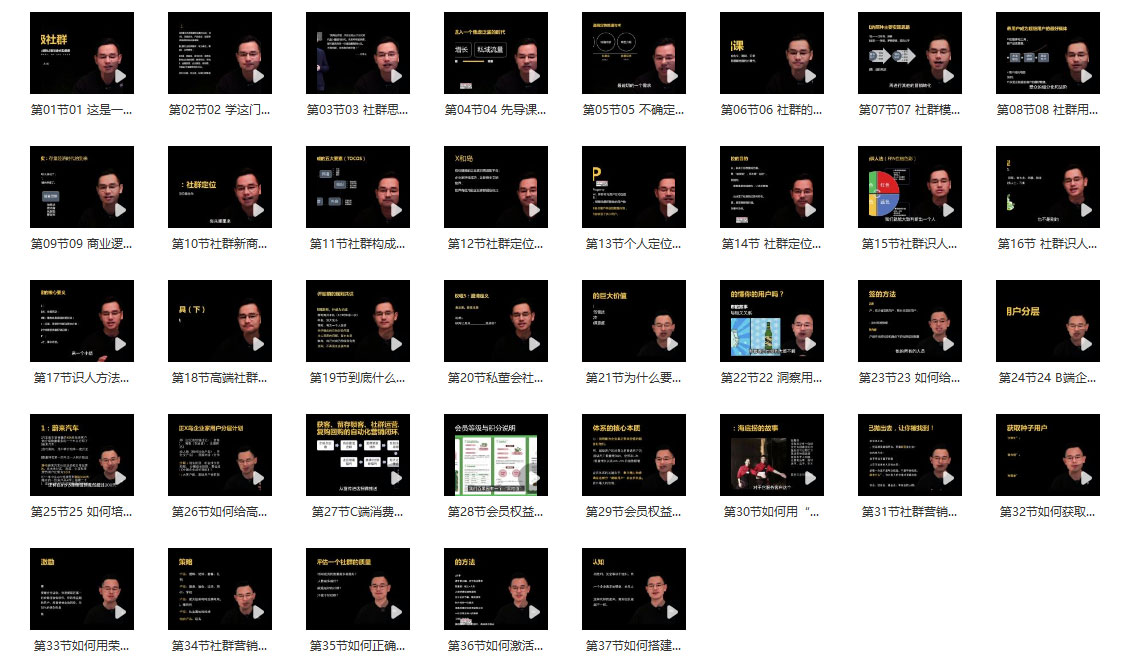Select the file name label 第20节私董会社
Viewport: 1130px width, 669px height.
496,378
